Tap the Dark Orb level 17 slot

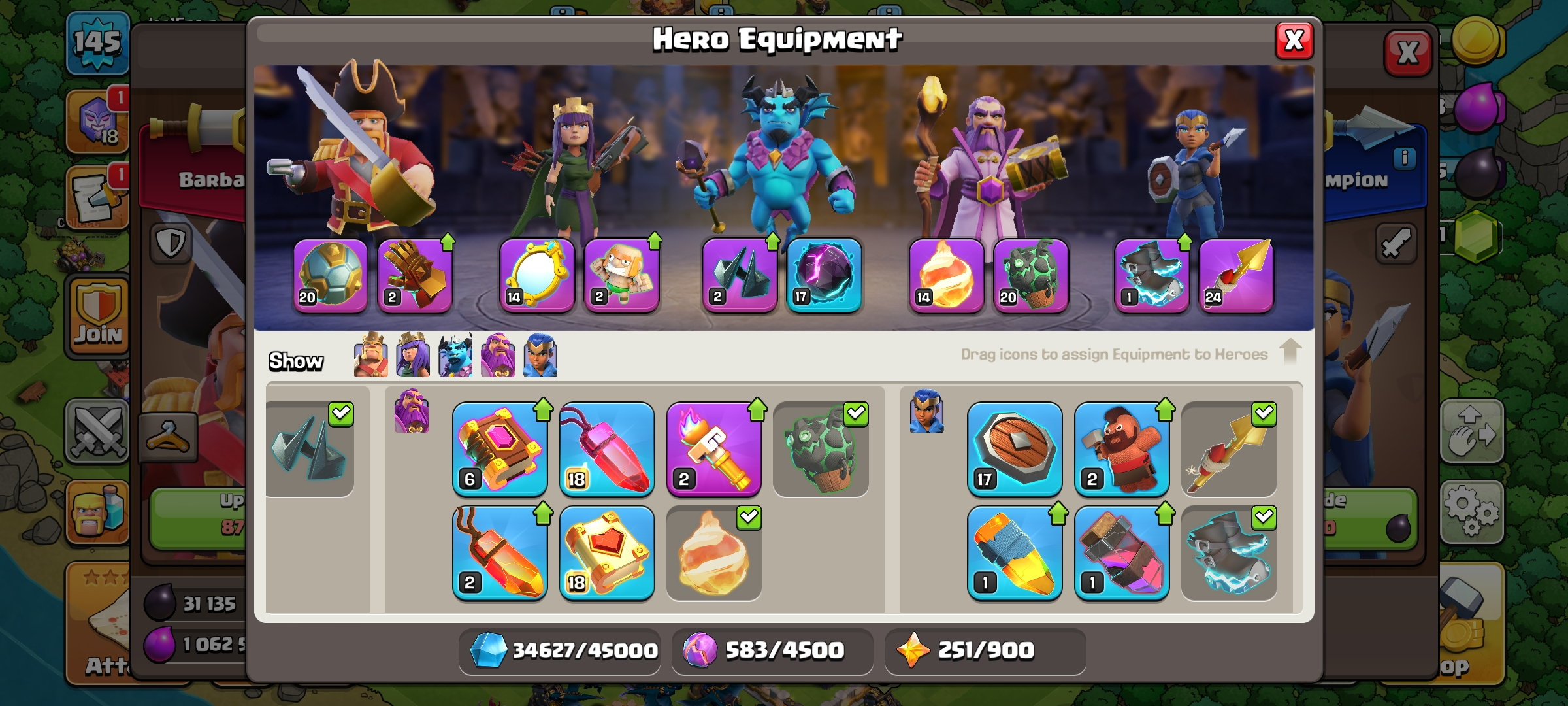[824, 275]
